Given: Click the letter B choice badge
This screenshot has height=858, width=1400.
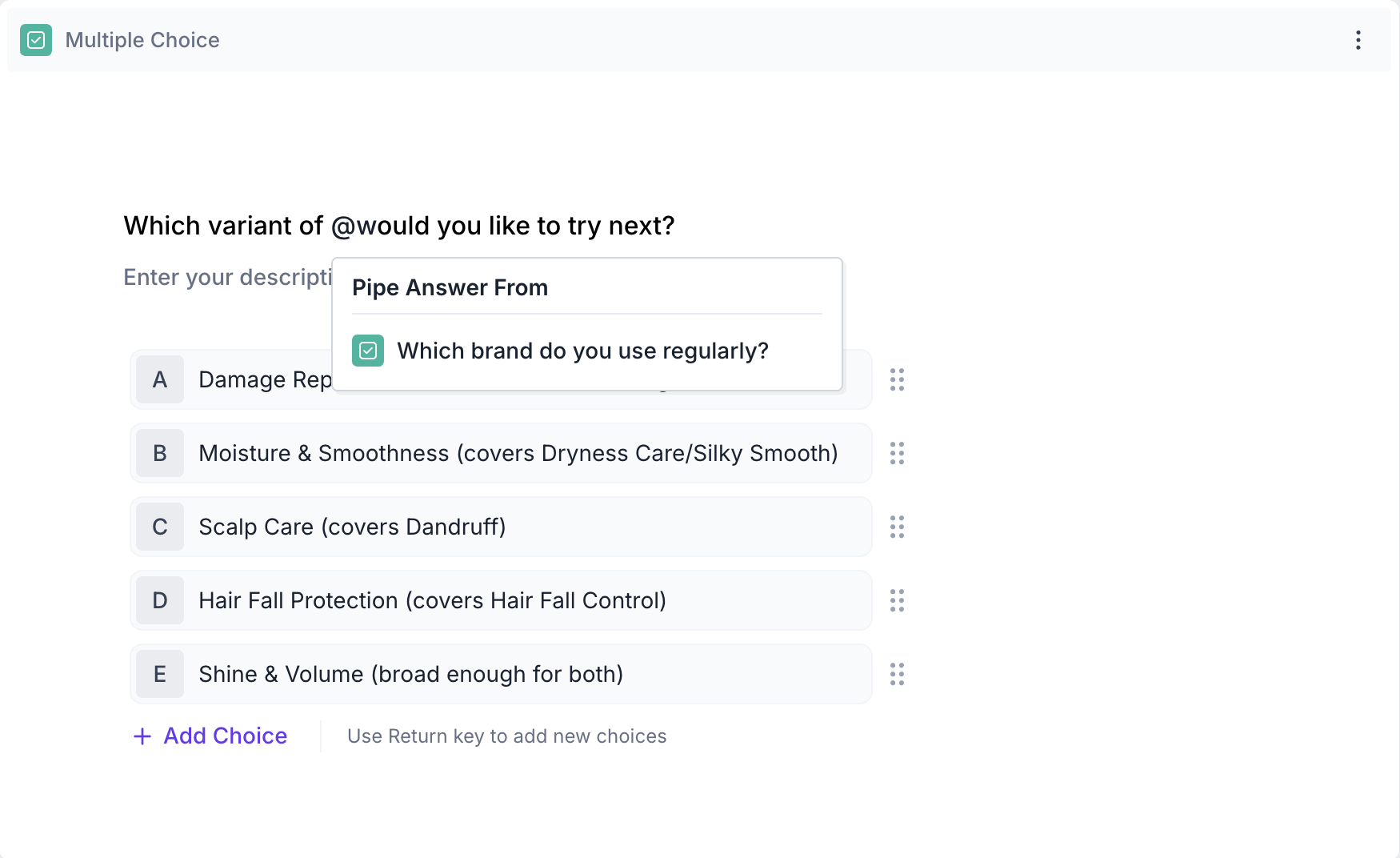Looking at the screenshot, I should pos(160,453).
